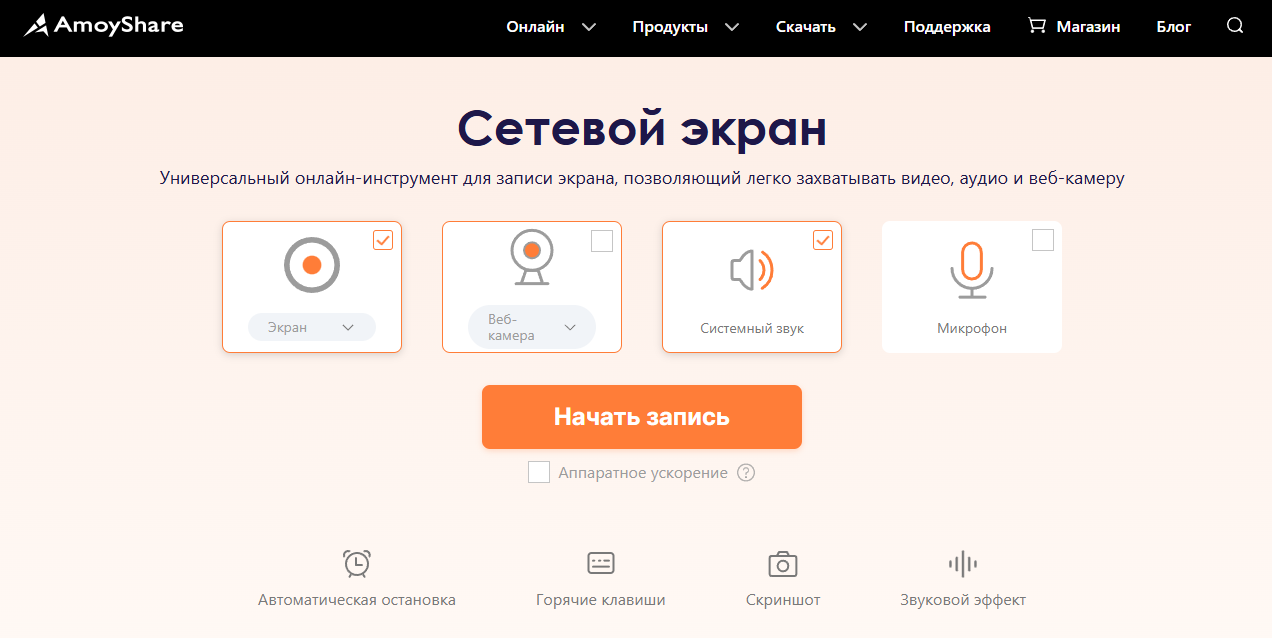Click the AmoyShare logo

point(103,26)
